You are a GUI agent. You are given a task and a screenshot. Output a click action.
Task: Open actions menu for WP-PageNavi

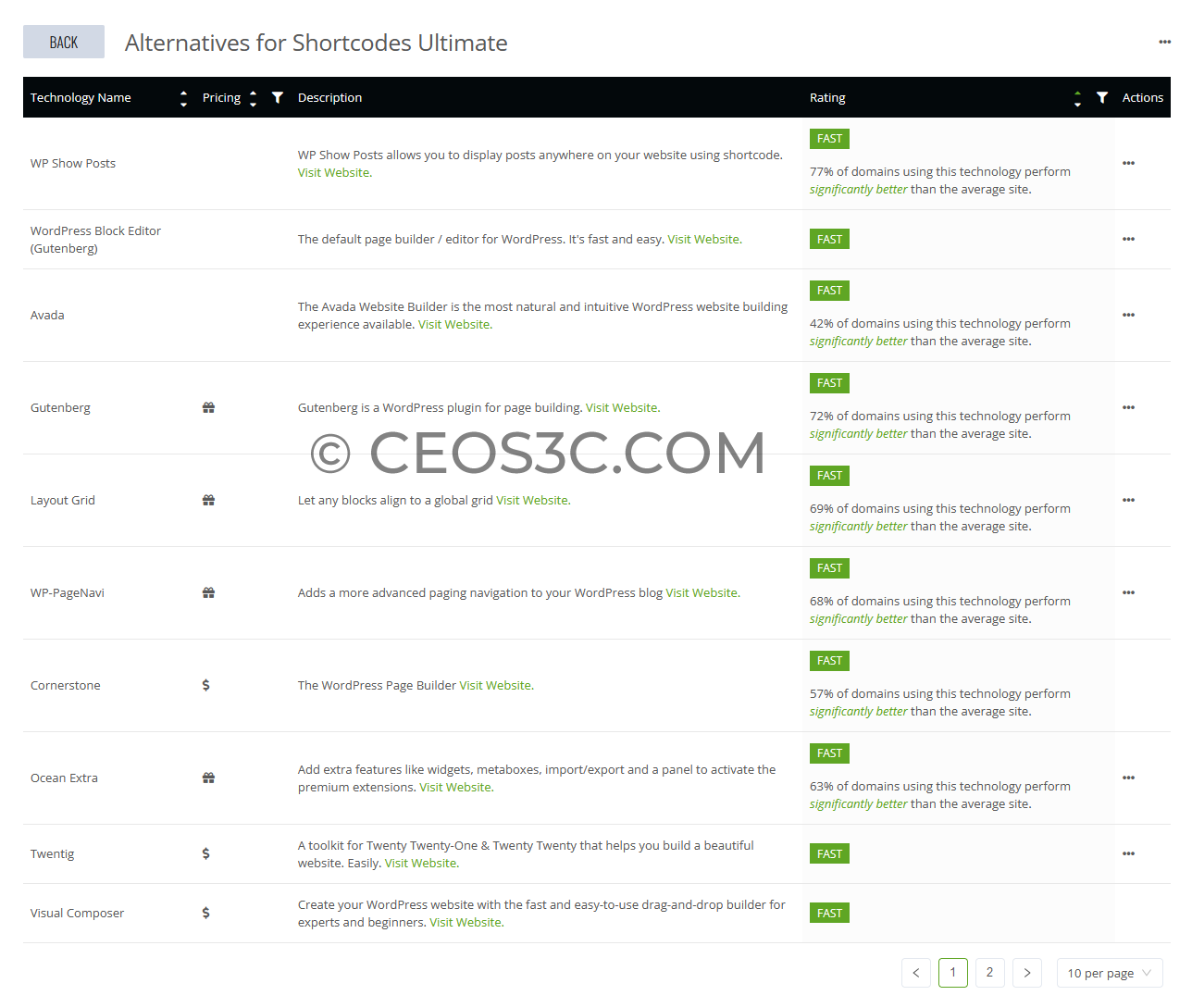point(1128,592)
